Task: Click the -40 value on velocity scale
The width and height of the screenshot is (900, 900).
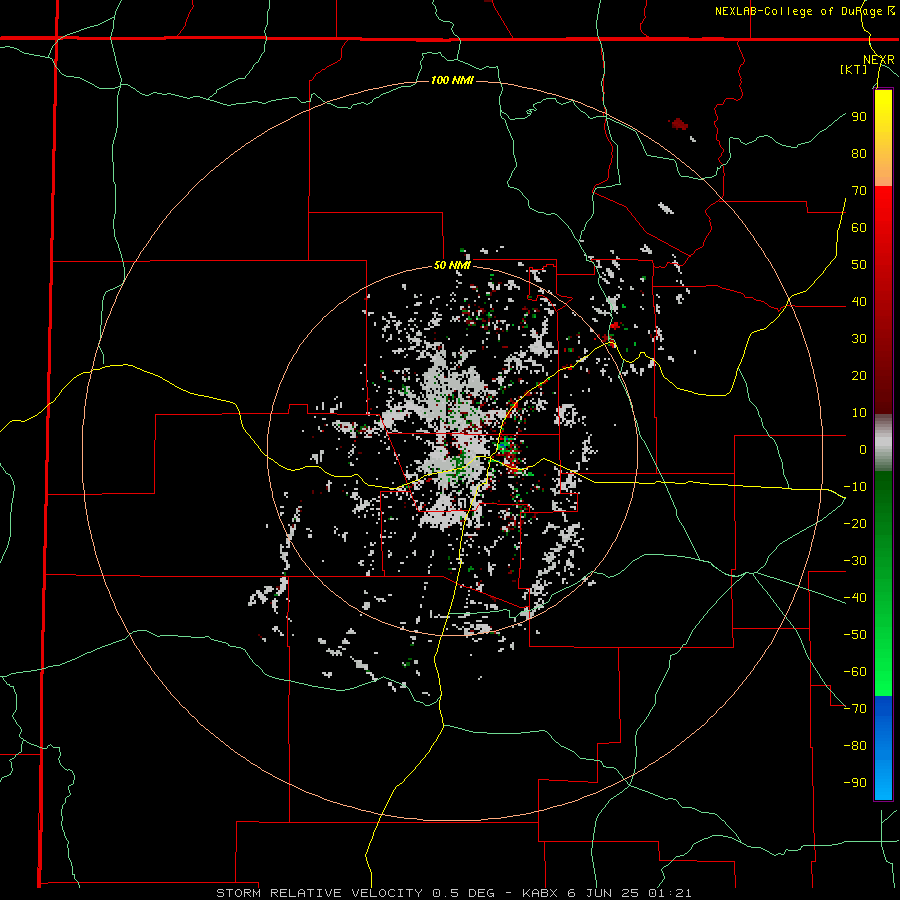Action: click(855, 598)
